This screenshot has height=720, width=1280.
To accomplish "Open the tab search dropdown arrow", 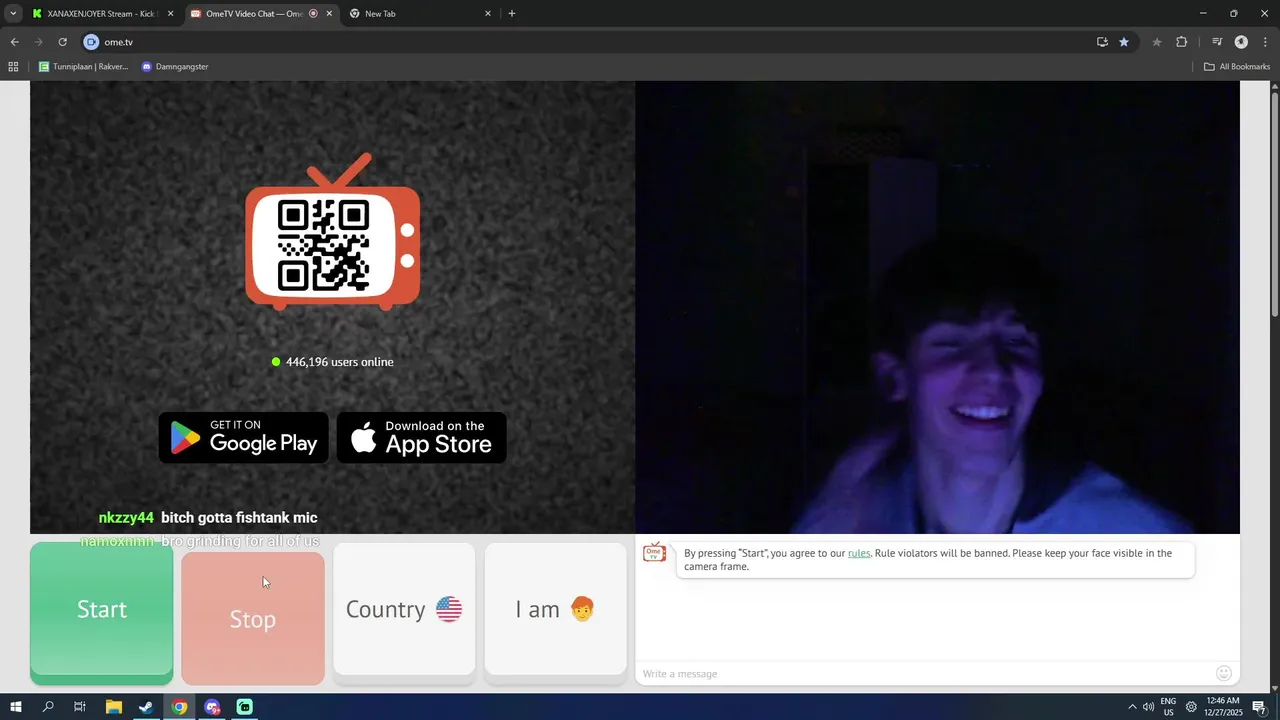I will tap(13, 13).
